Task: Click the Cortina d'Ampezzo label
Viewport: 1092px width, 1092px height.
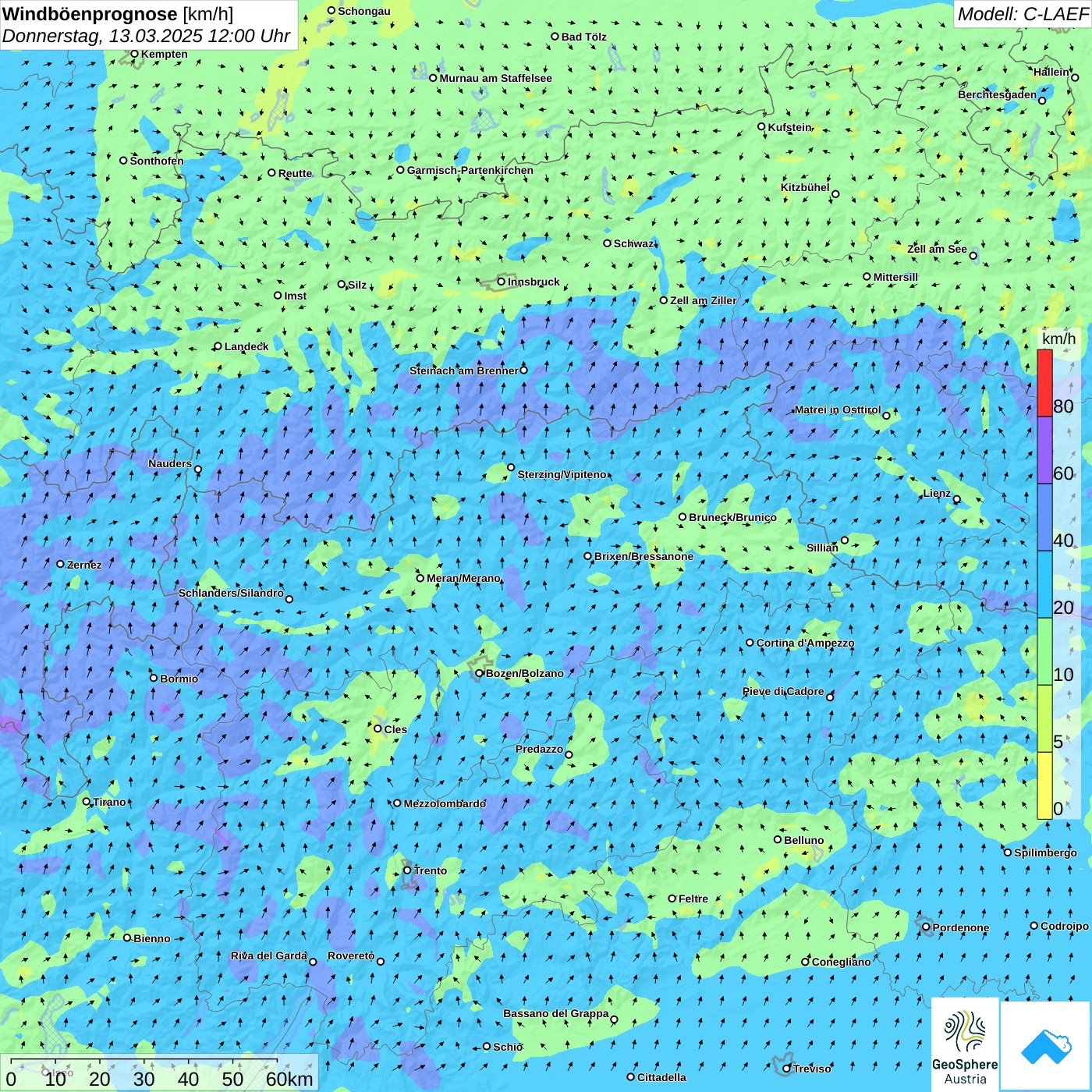Action: (x=805, y=643)
